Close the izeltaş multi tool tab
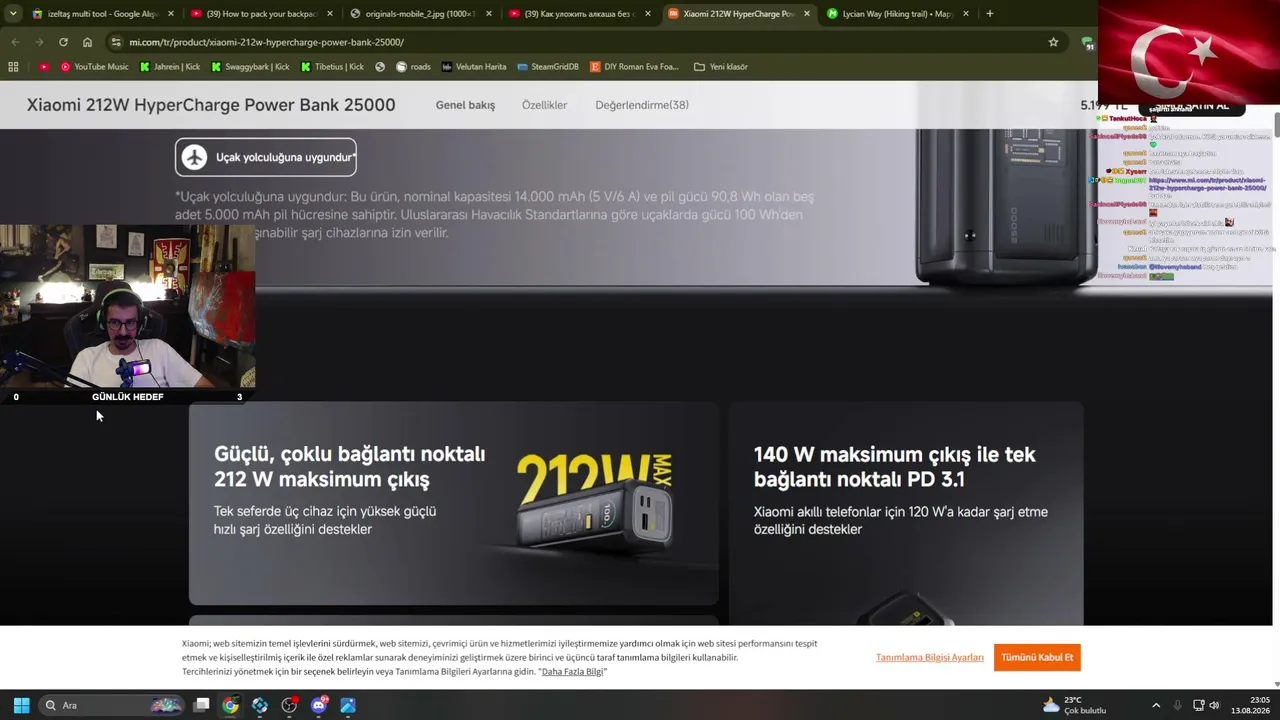This screenshot has width=1280, height=720. (171, 14)
